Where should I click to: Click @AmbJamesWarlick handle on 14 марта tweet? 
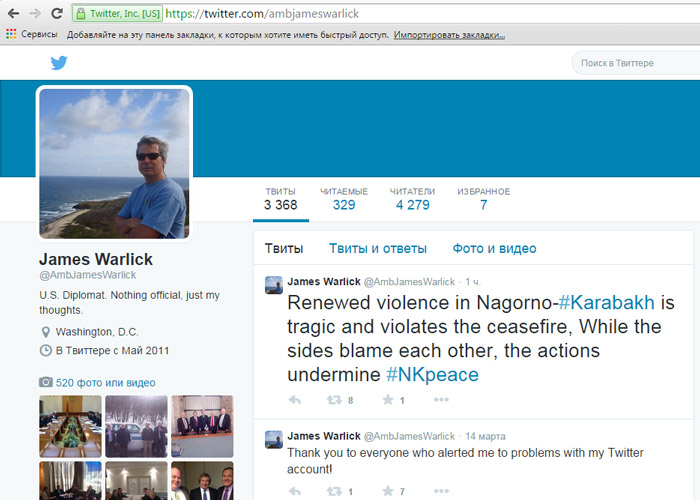pyautogui.click(x=409, y=436)
